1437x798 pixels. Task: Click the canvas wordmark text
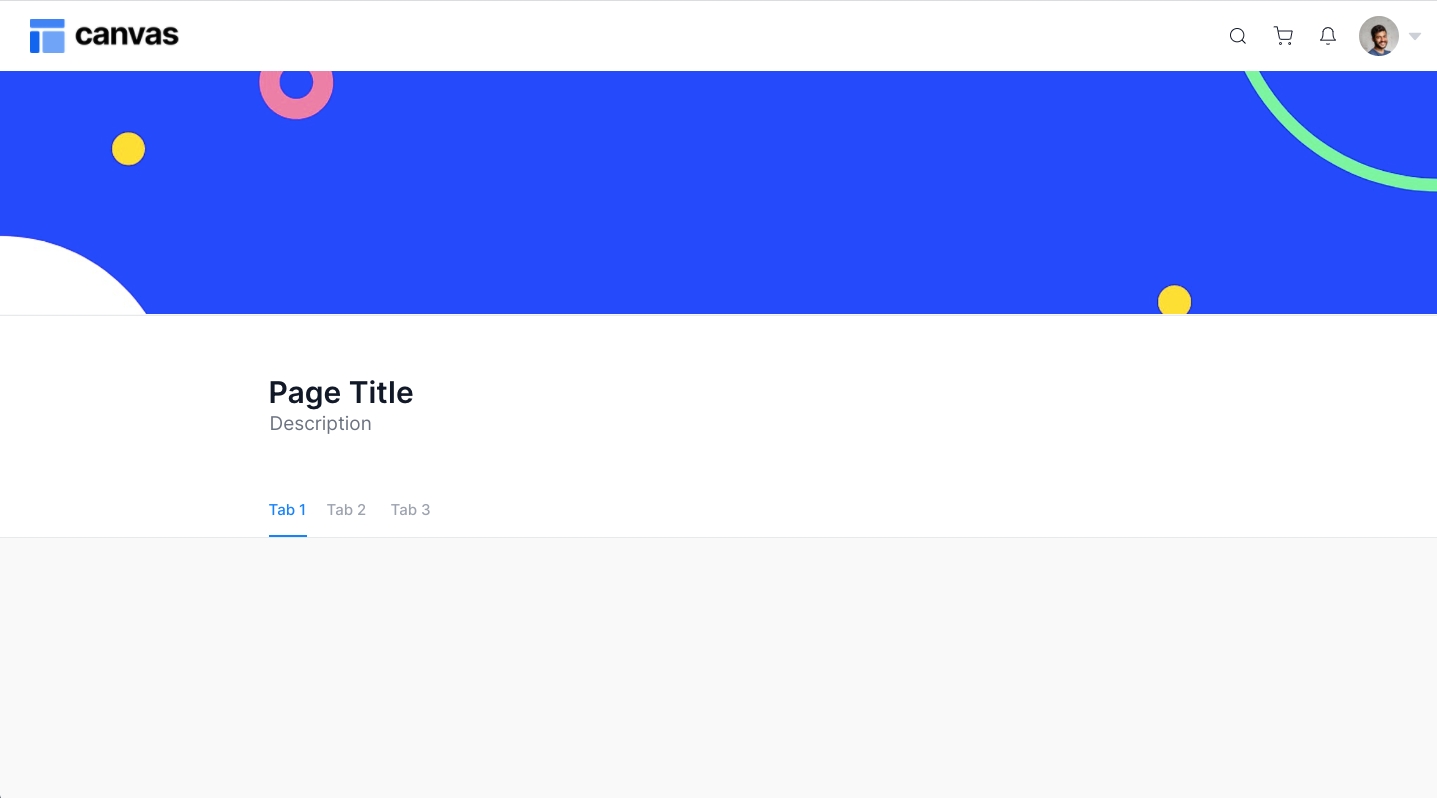pos(127,36)
